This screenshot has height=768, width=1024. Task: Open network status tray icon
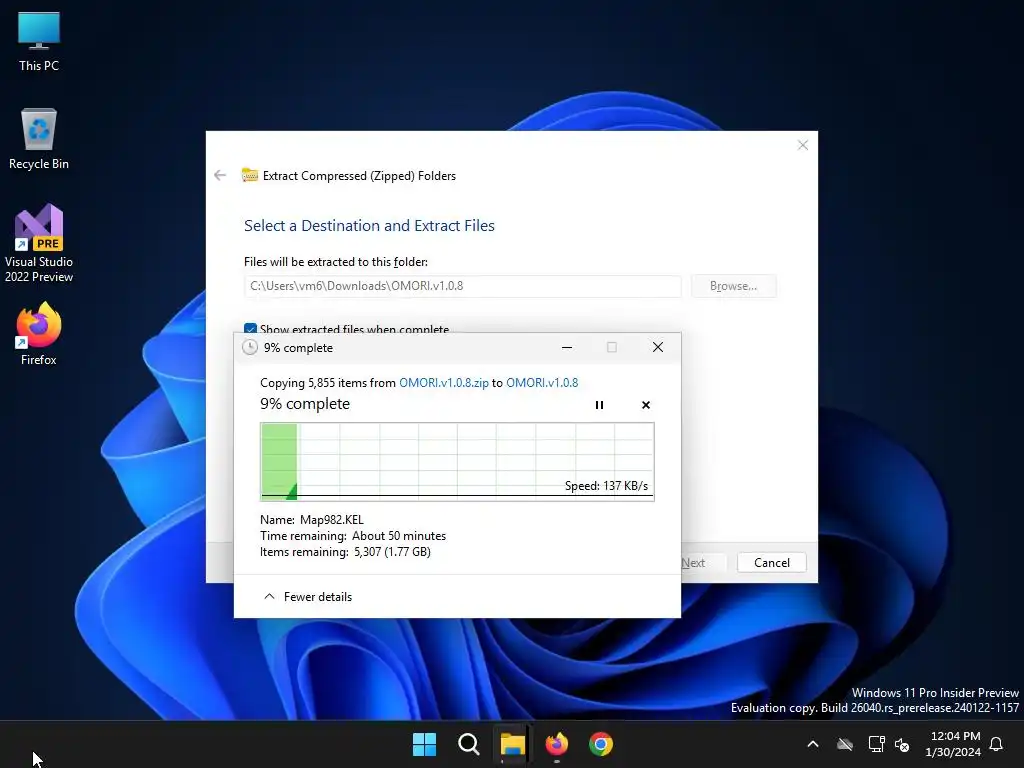coord(876,744)
